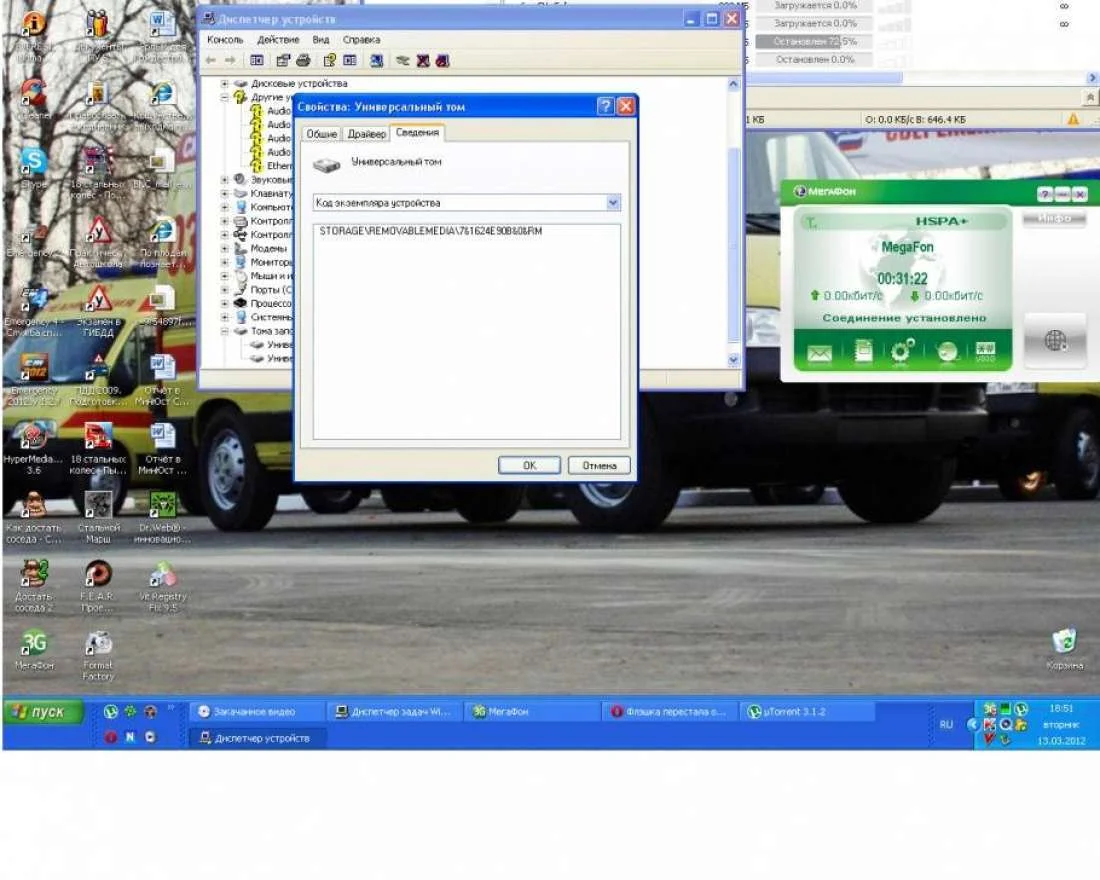Click Device Manager scrollbar down arrow
The image size is (1100, 880).
(734, 360)
